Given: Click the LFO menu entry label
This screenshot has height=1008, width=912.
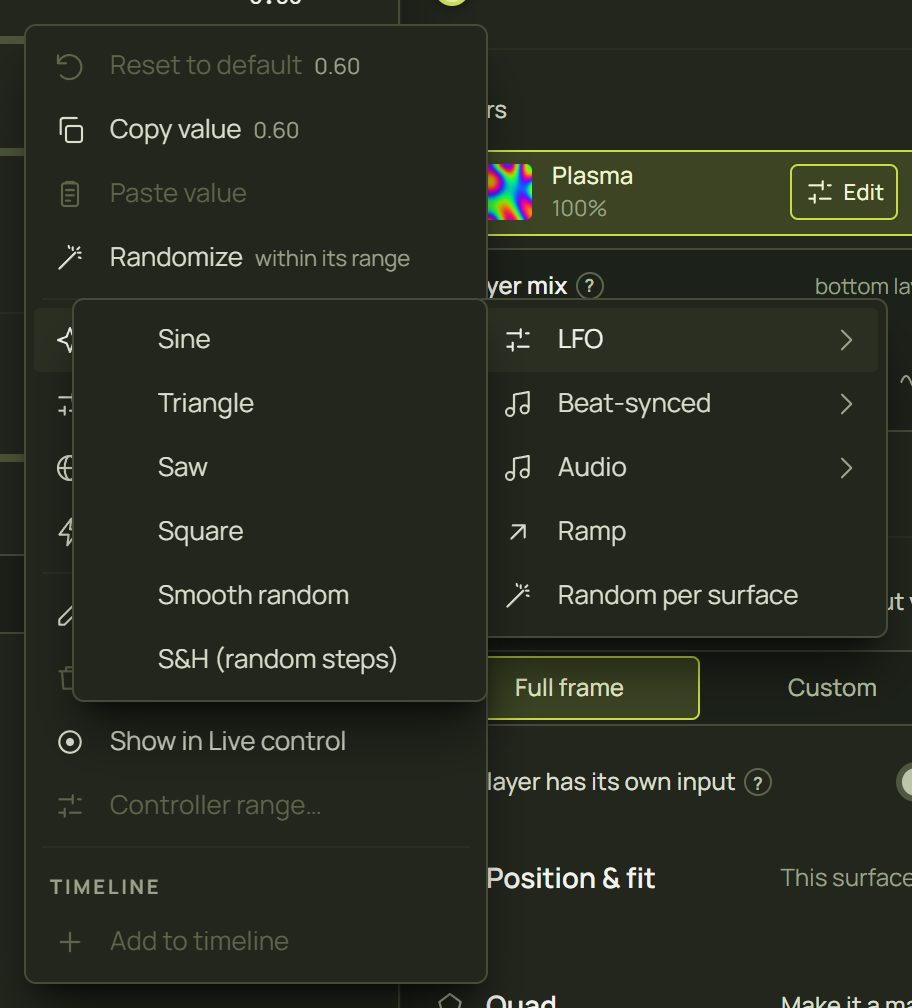Looking at the screenshot, I should [580, 339].
